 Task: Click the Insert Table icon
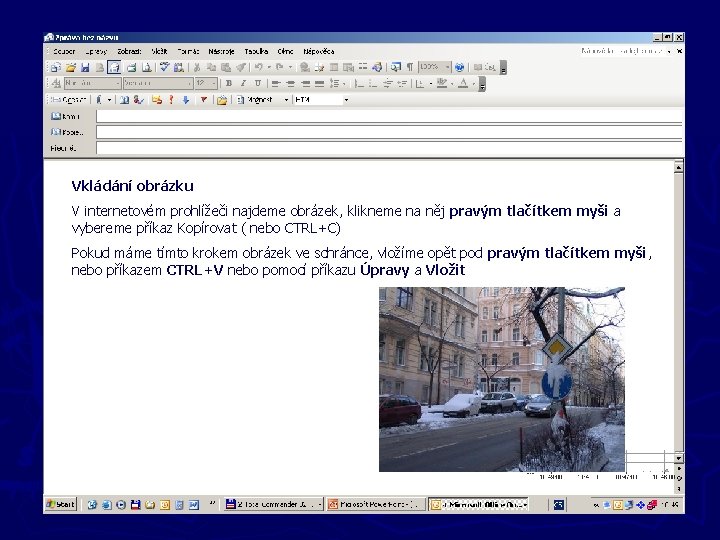(x=334, y=68)
